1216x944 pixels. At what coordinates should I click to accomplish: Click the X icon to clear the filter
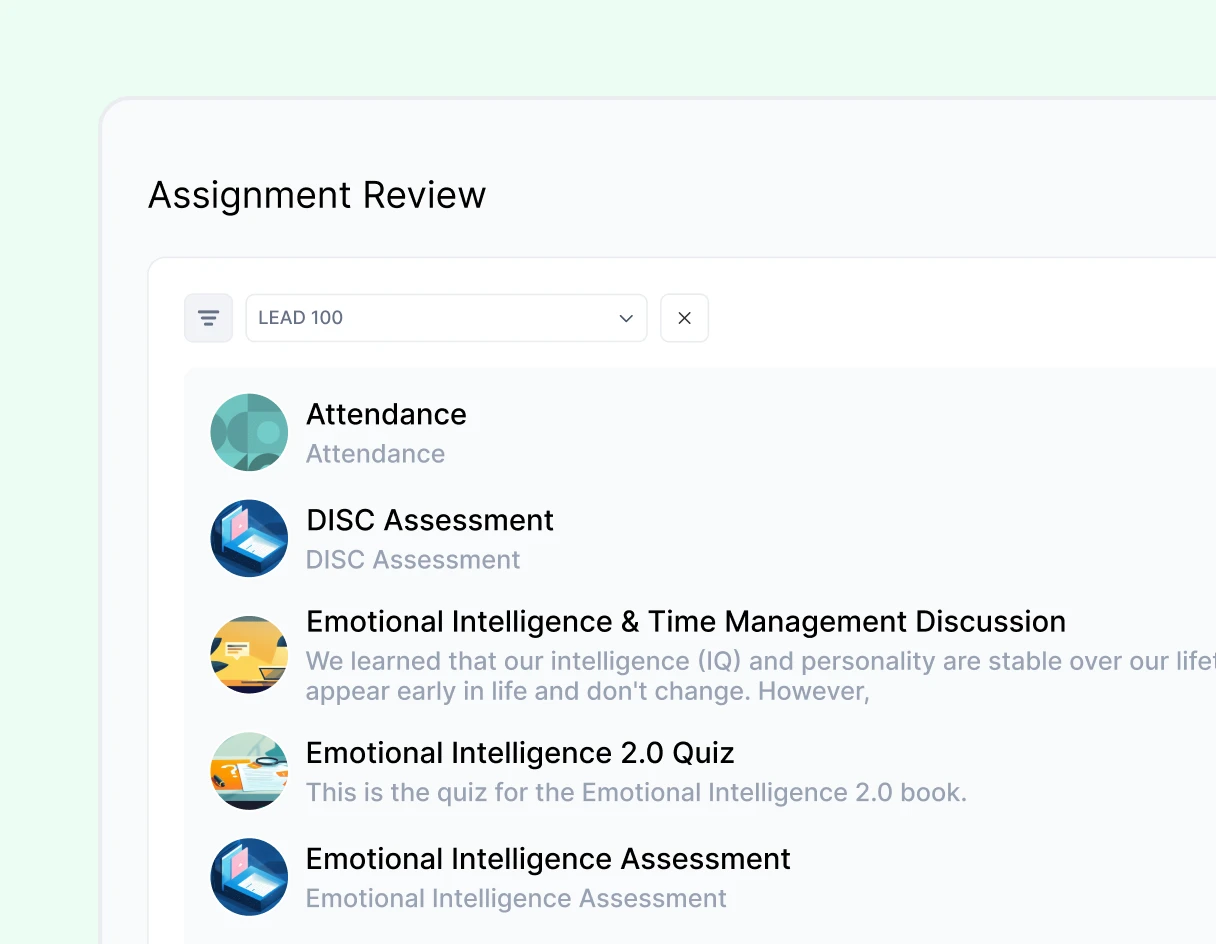(x=684, y=317)
